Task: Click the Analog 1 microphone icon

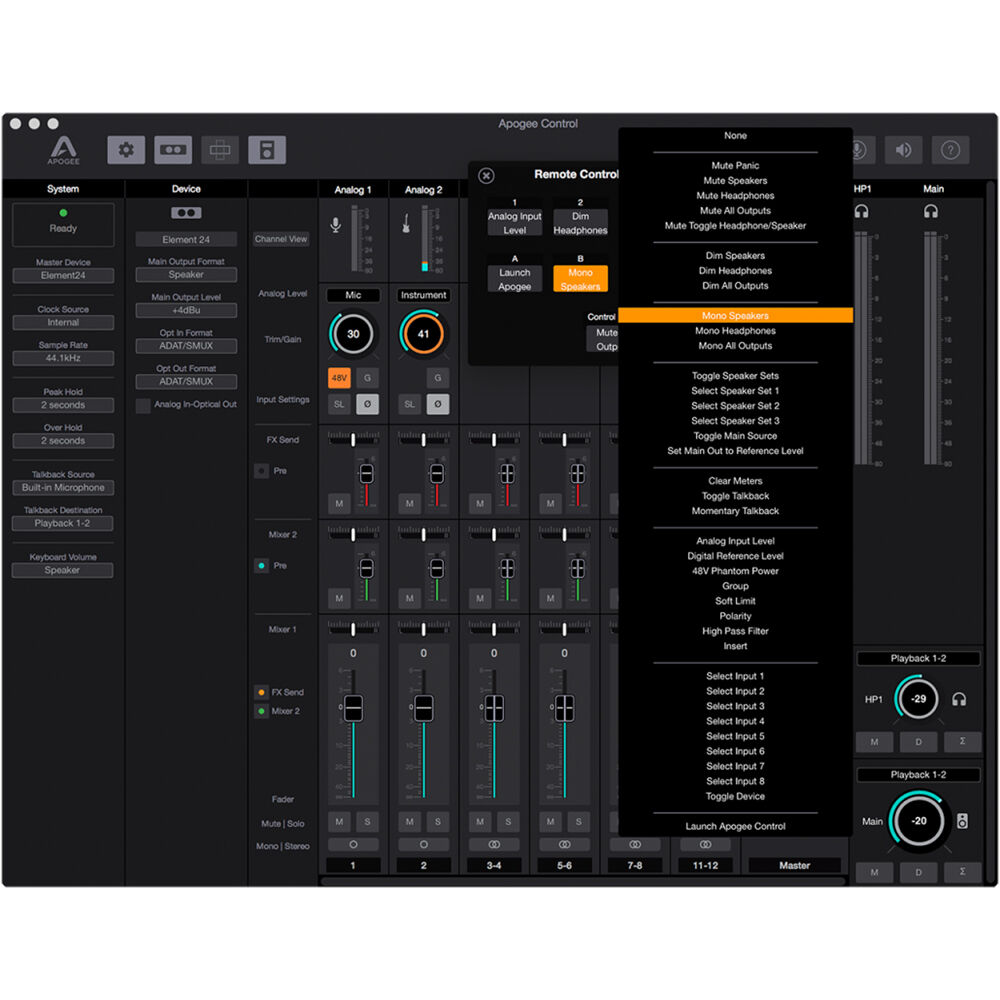Action: [336, 225]
